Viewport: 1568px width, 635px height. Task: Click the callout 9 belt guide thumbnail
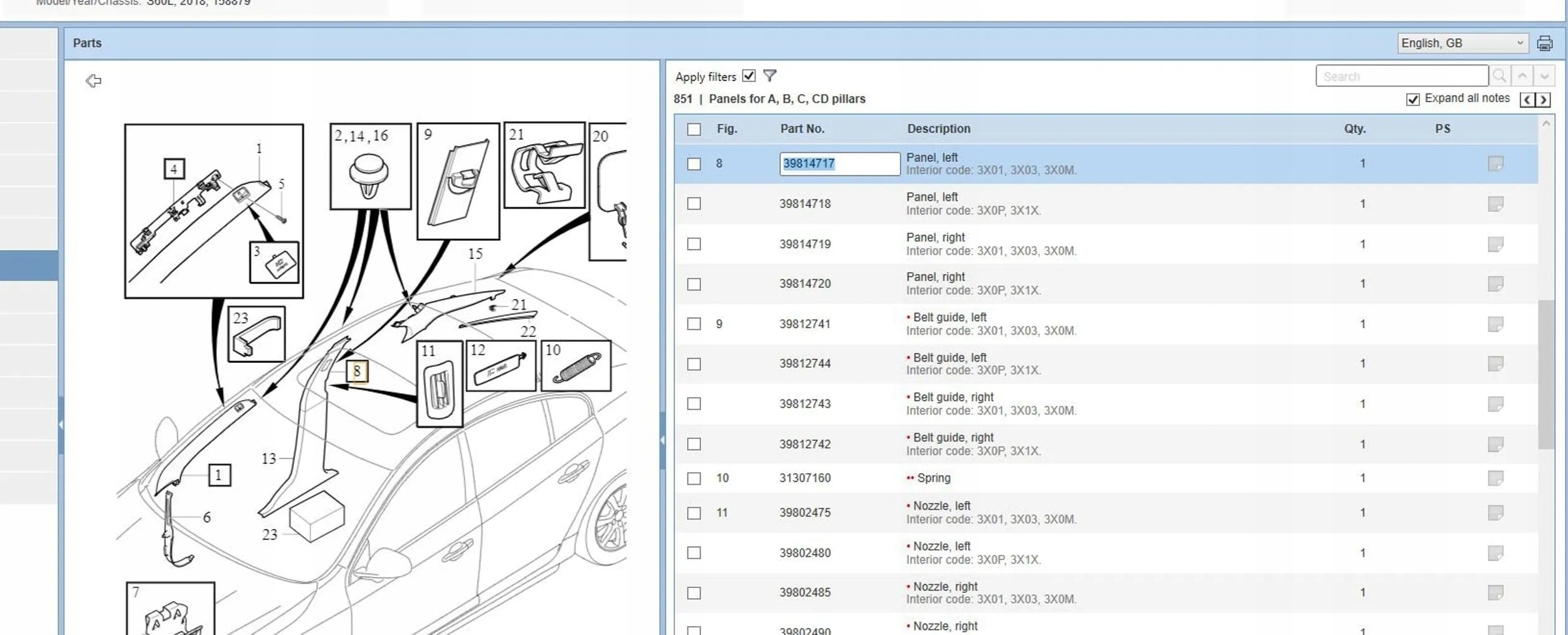(x=458, y=181)
